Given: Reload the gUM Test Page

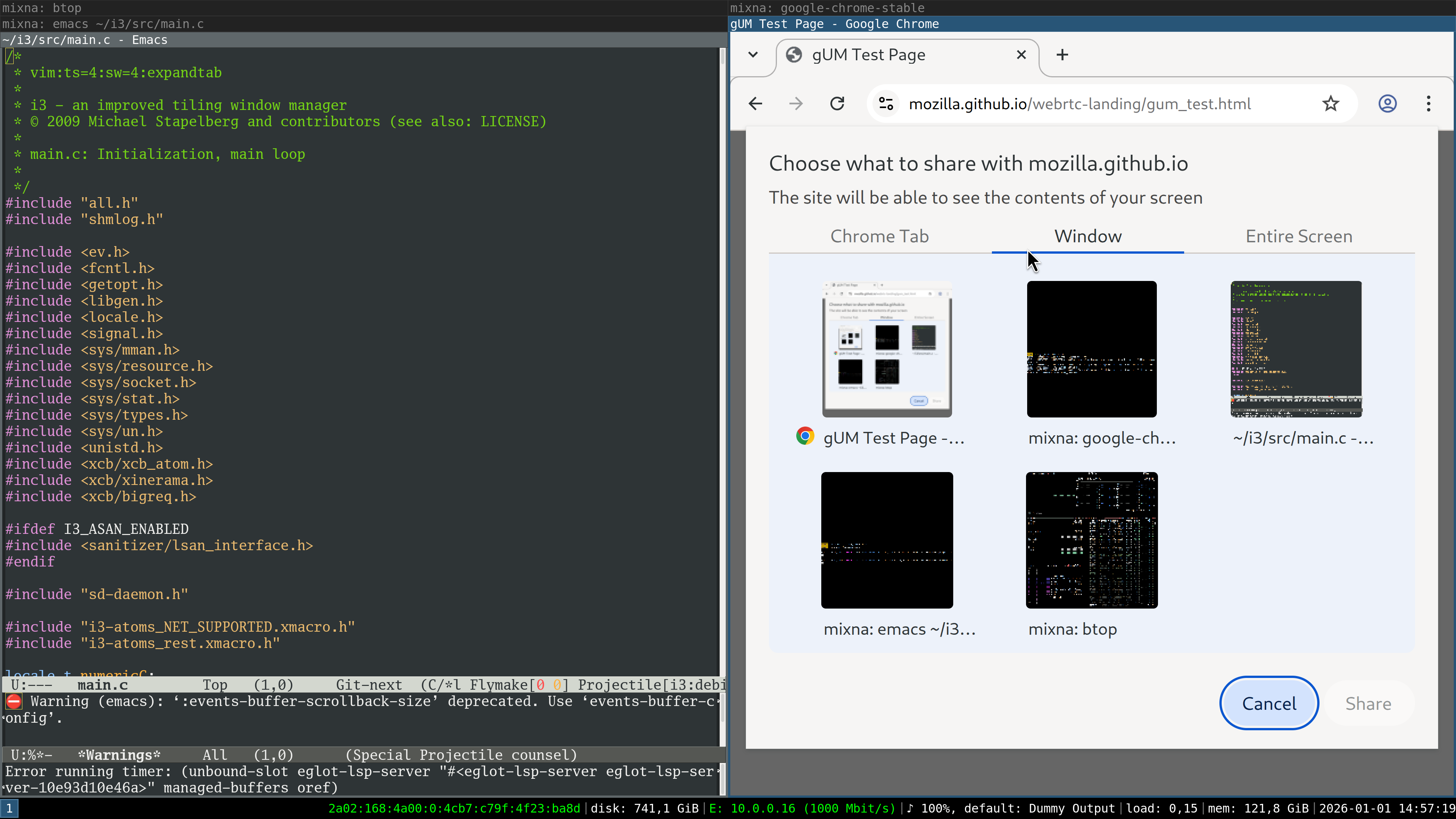Looking at the screenshot, I should tap(837, 104).
